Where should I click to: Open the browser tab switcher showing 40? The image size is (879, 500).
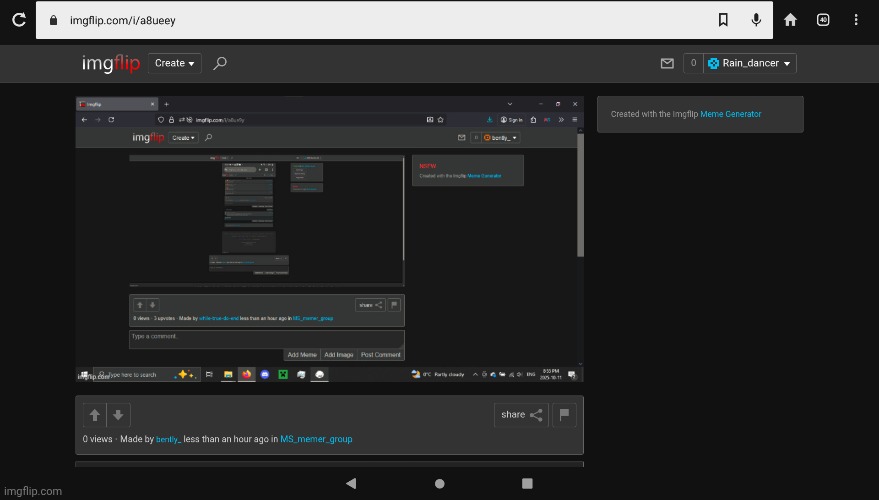point(823,20)
